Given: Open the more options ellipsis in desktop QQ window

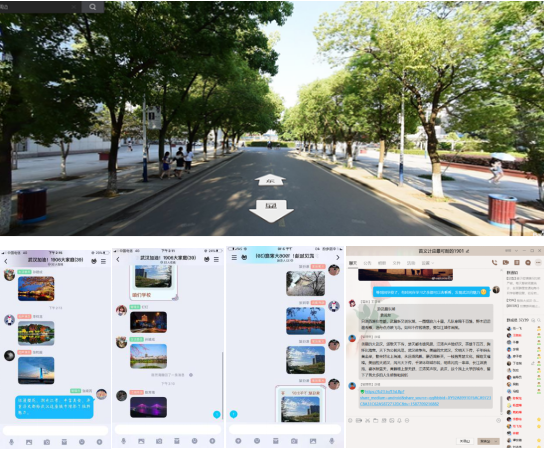Looking at the screenshot, I should coord(538,263).
